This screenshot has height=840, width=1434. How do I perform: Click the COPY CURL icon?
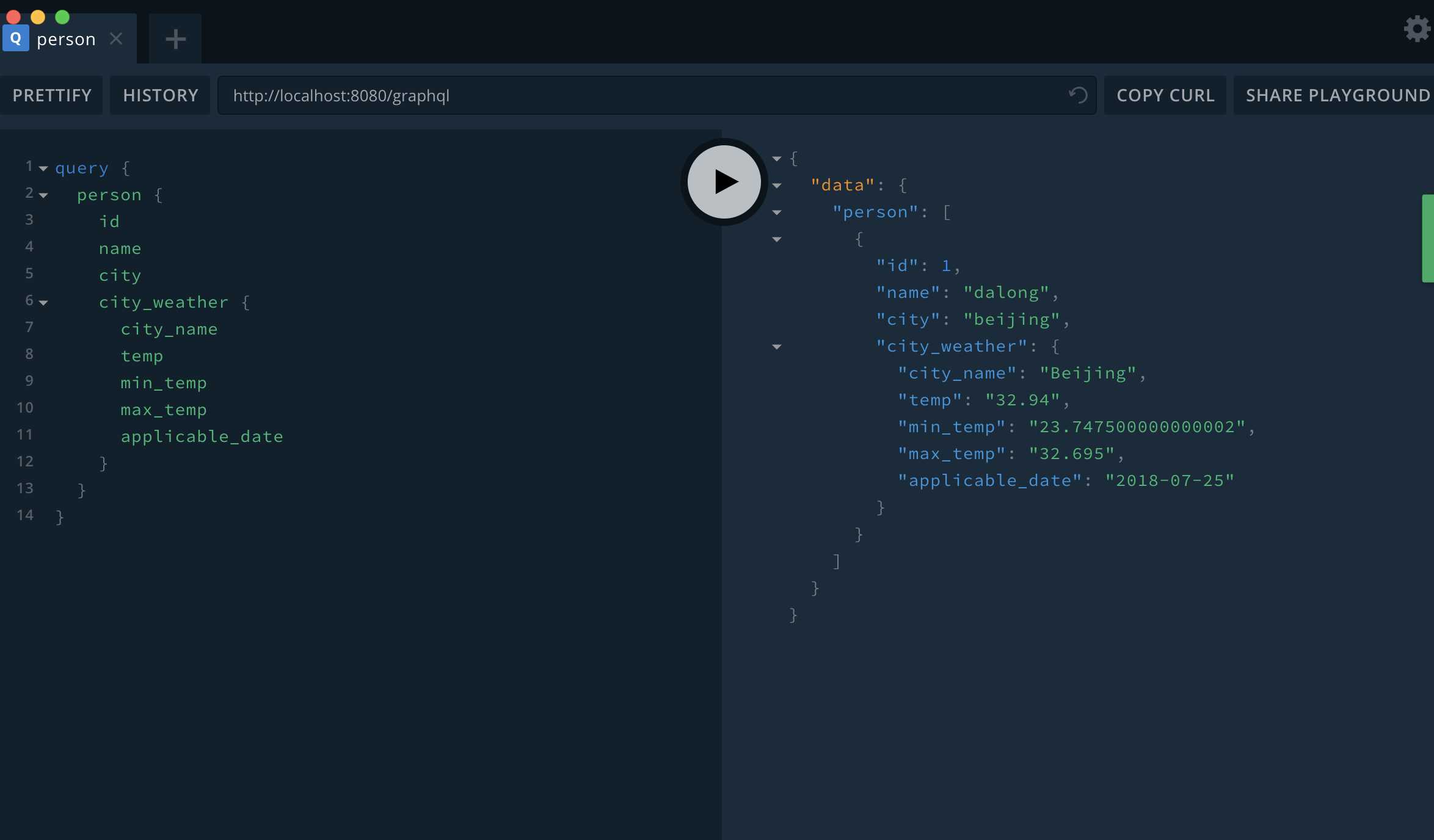coord(1166,94)
